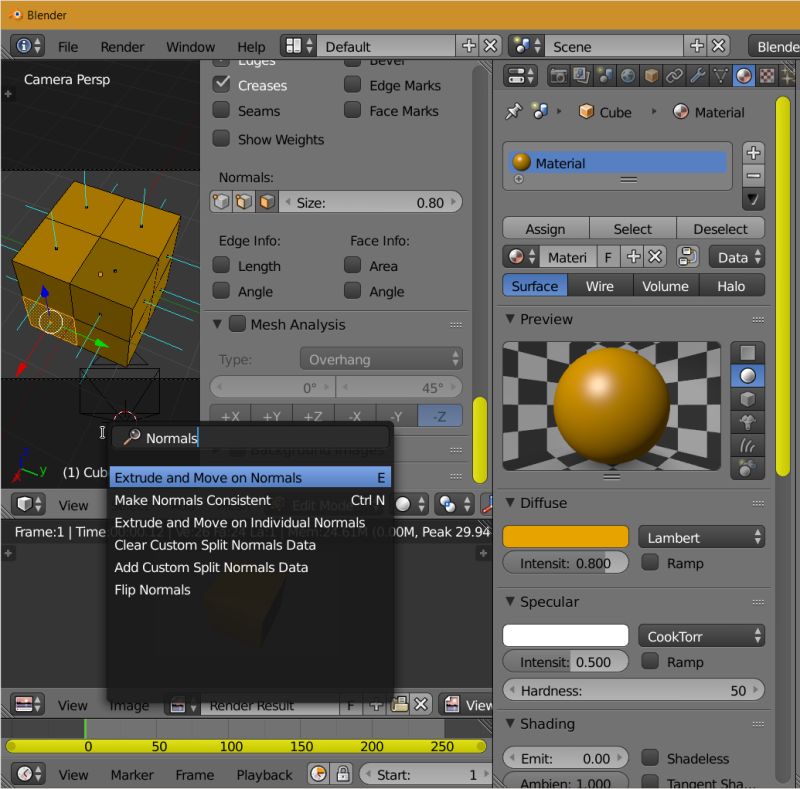This screenshot has height=789, width=800.
Task: Enable the Creases checkbox
Action: [220, 85]
